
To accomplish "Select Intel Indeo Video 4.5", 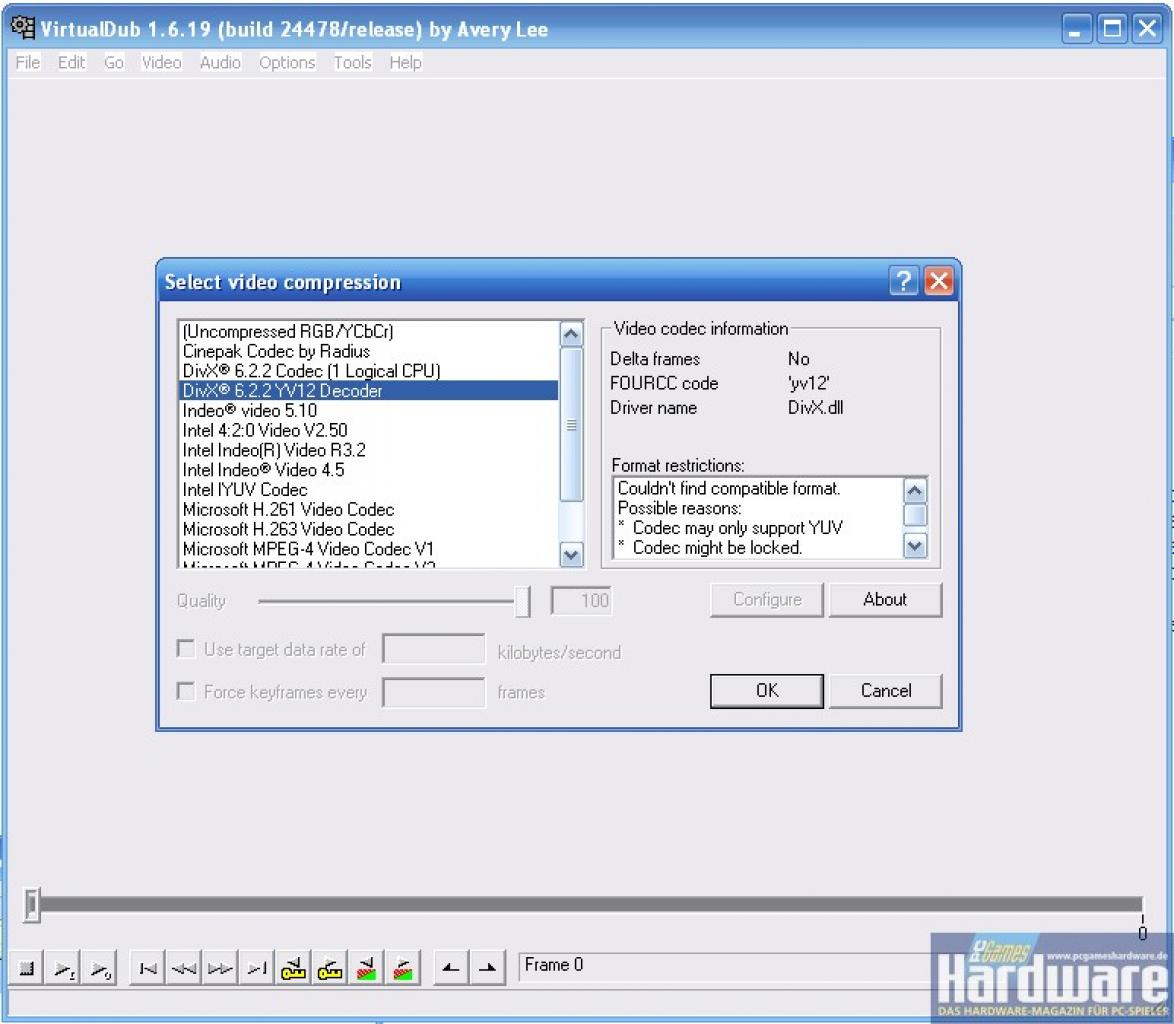I will pyautogui.click(x=370, y=469).
